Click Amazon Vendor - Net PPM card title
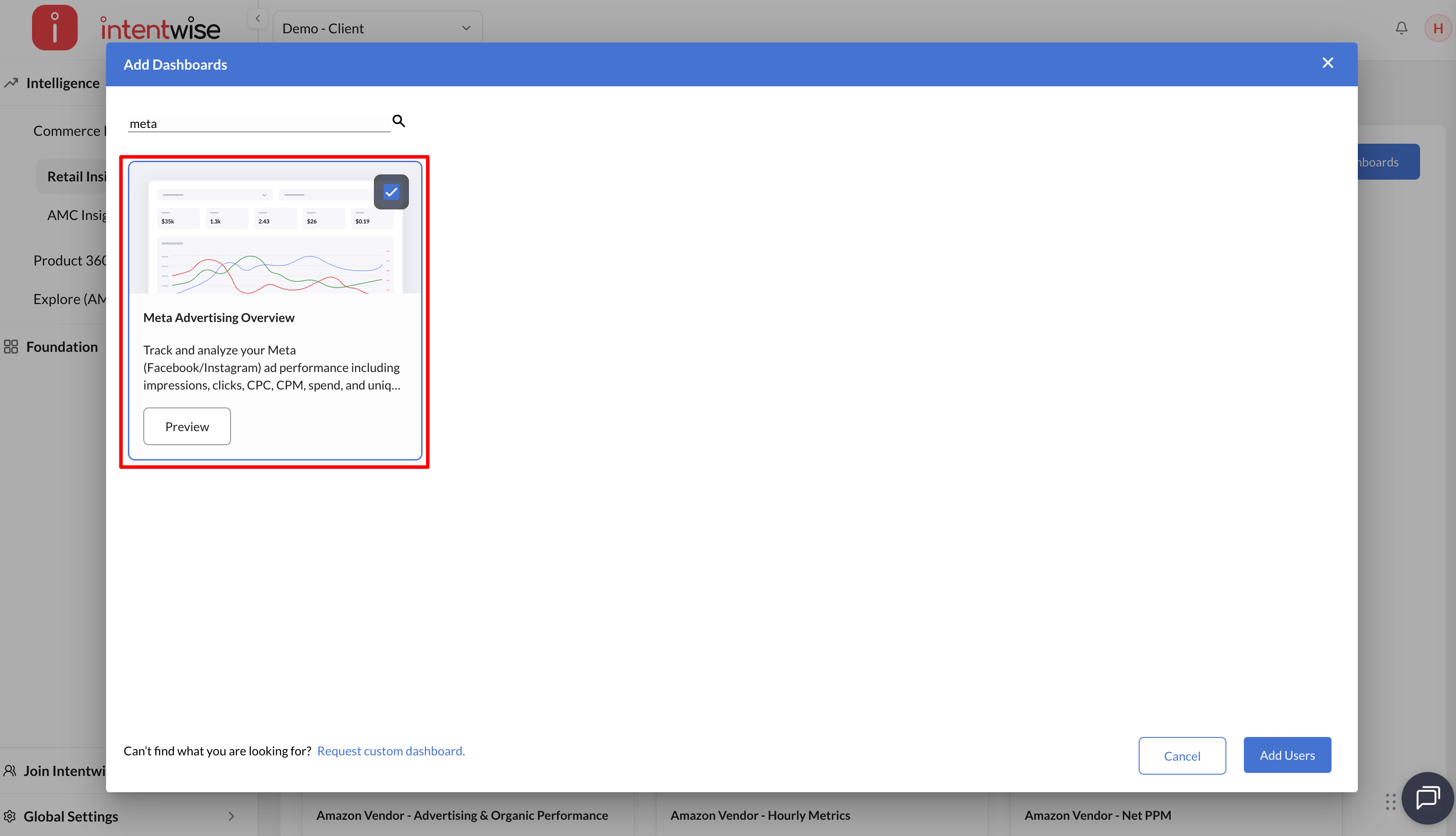Image resolution: width=1456 pixels, height=836 pixels. click(x=1097, y=815)
